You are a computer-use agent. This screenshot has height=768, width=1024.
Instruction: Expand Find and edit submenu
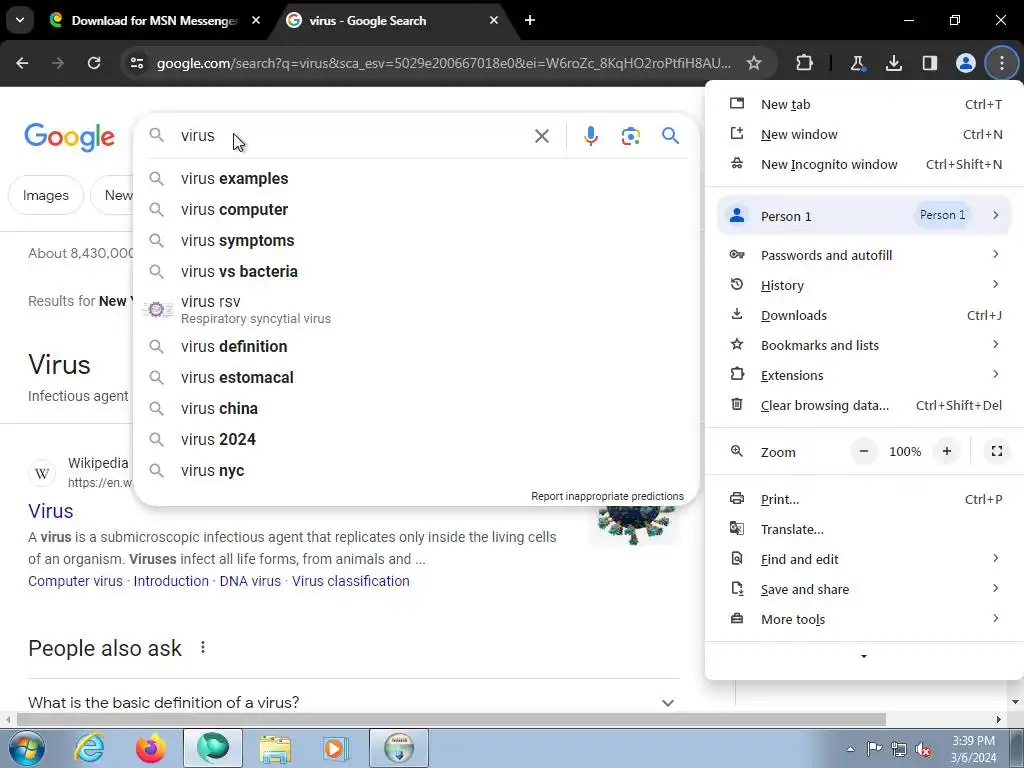(x=864, y=560)
